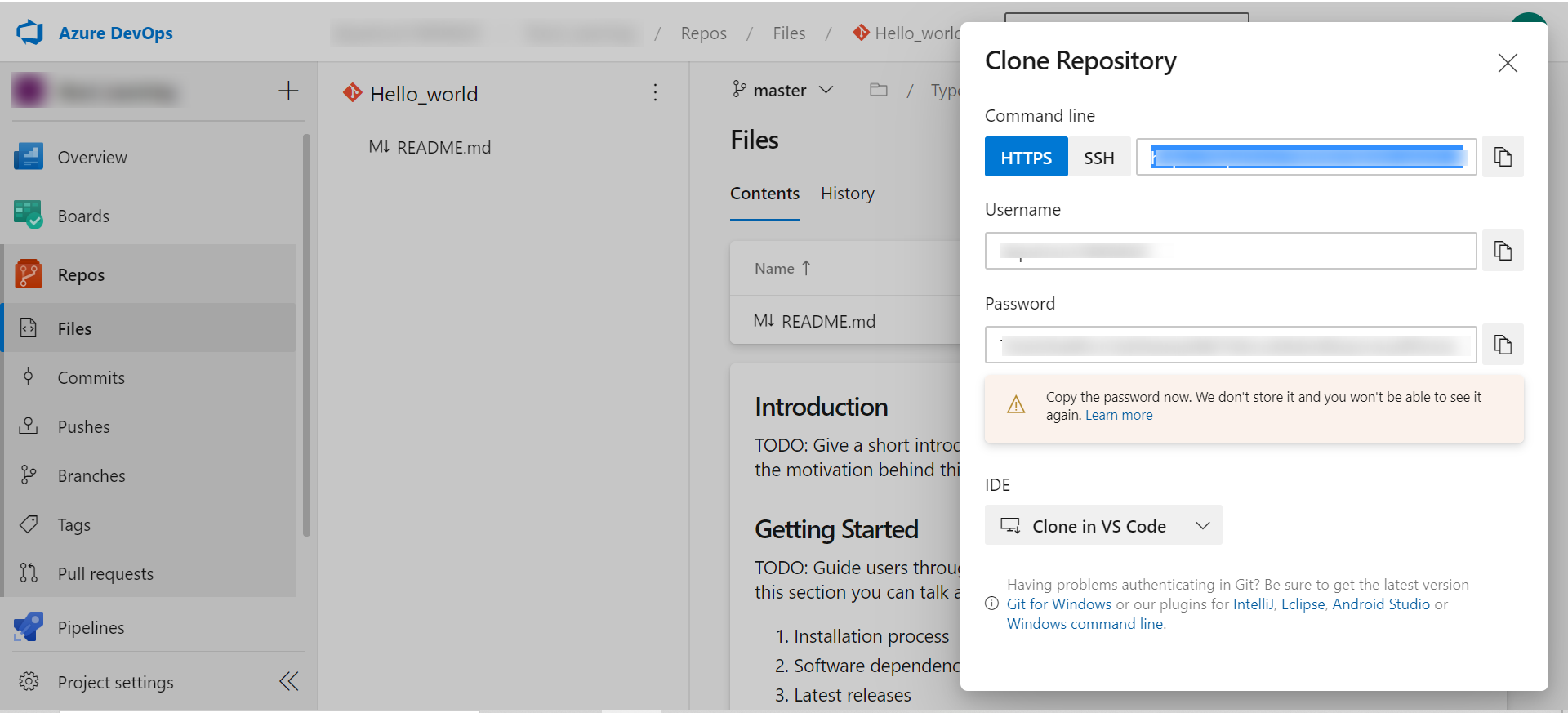
Task: Open the Android Studio plugin link
Action: (1381, 604)
